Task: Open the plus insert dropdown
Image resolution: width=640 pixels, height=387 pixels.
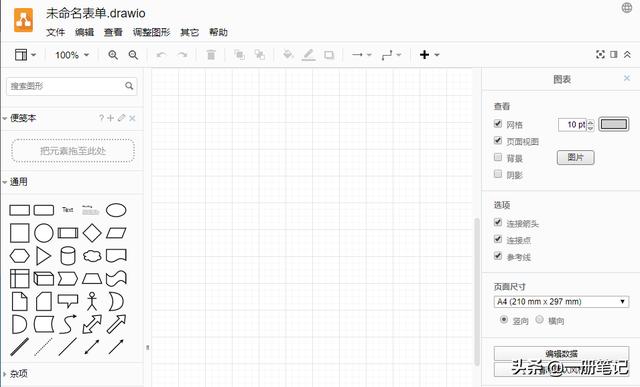Action: pos(429,55)
